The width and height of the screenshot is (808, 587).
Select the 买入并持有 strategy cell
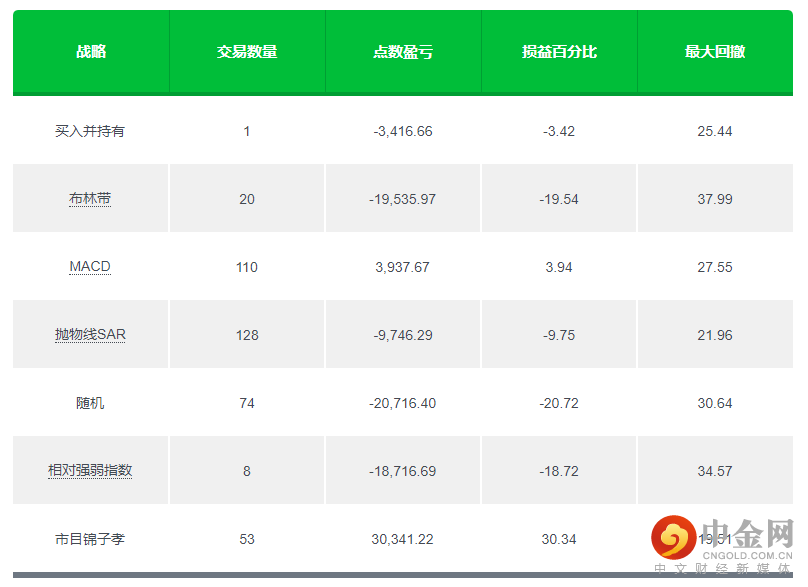click(x=90, y=131)
